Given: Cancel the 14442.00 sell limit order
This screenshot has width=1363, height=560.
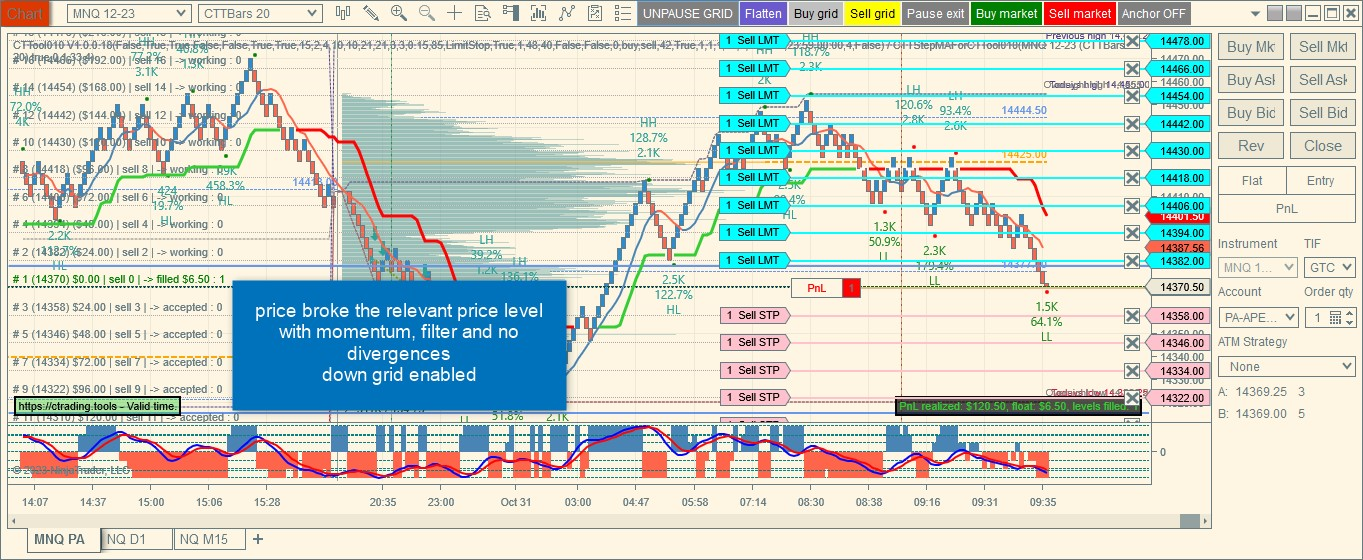Looking at the screenshot, I should [x=1132, y=124].
